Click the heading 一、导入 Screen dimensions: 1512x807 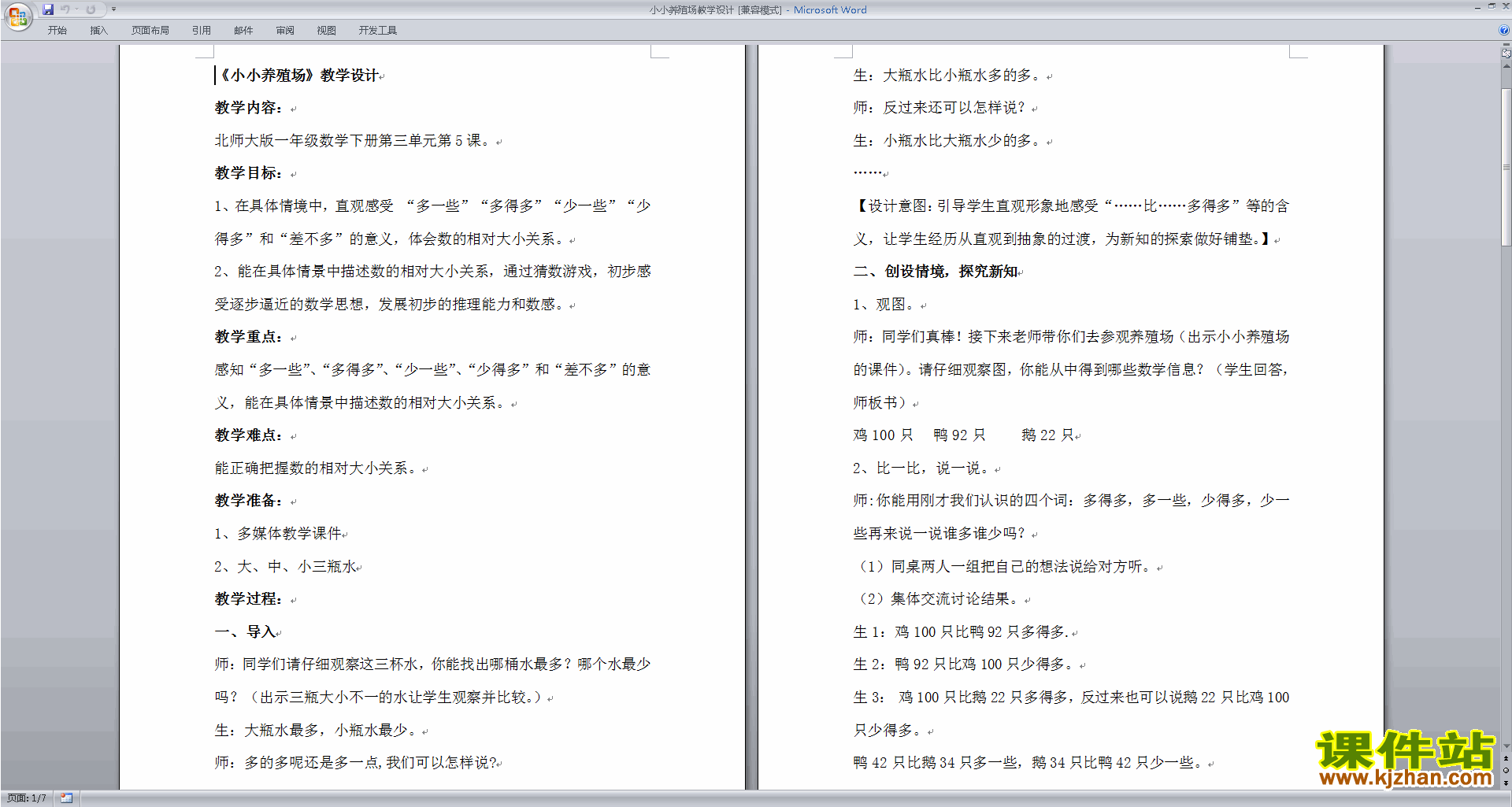click(245, 632)
